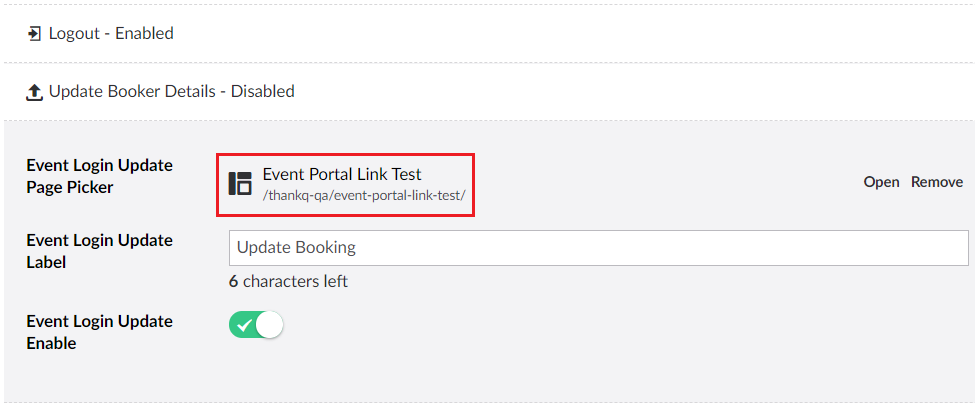
Task: Expand the Logout - Enabled section
Action: point(110,33)
